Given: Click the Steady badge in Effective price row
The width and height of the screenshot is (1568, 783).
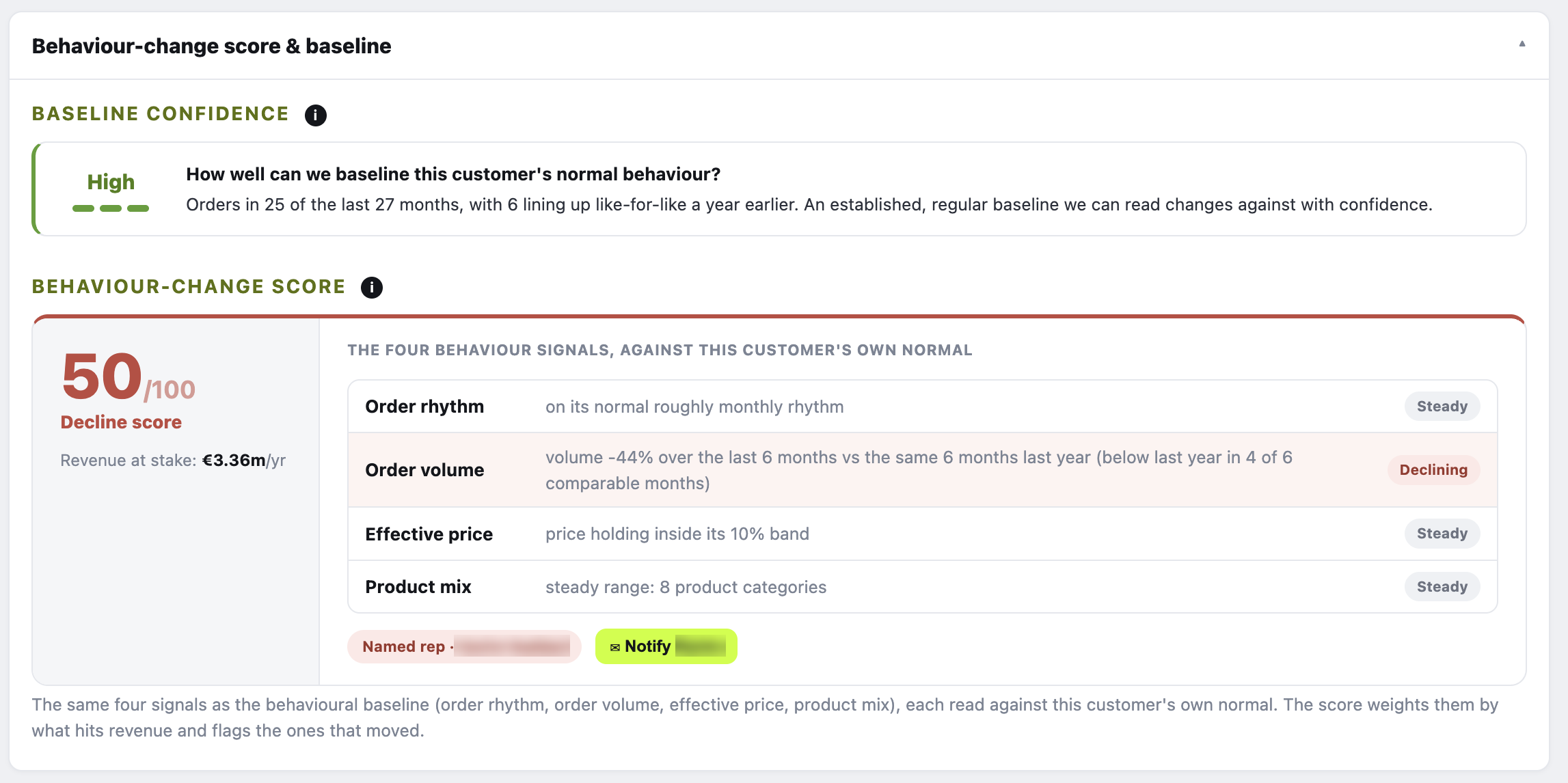Looking at the screenshot, I should tap(1442, 534).
